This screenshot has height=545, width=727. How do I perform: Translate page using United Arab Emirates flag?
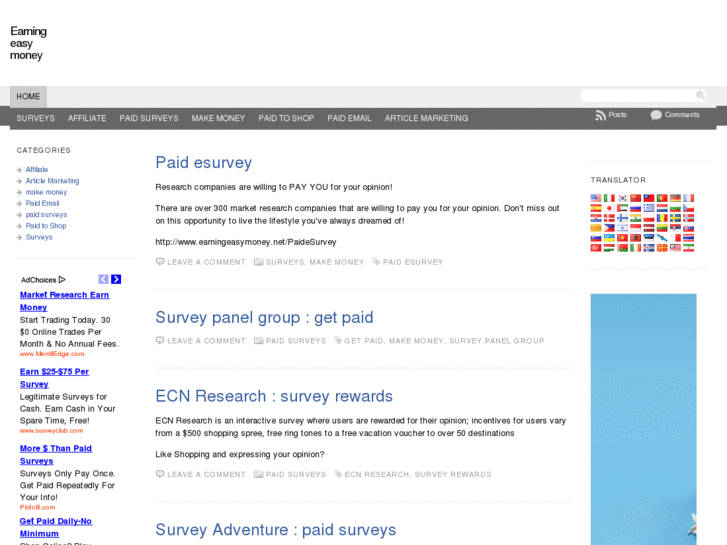[x=623, y=208]
